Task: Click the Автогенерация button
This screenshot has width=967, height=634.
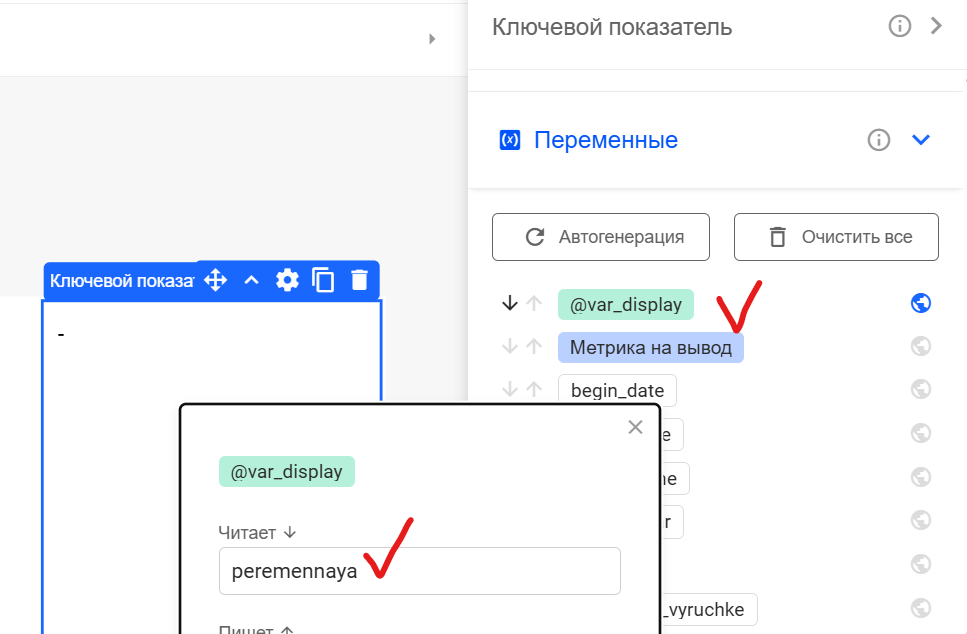Action: 601,237
